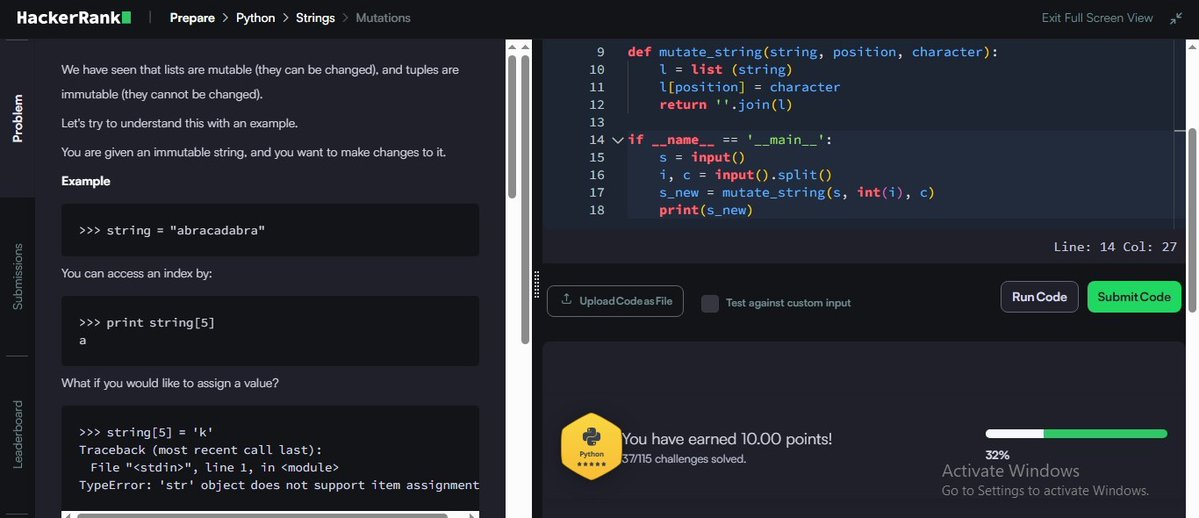
Task: Click code line 'i, c = input().split()'
Action: click(745, 175)
